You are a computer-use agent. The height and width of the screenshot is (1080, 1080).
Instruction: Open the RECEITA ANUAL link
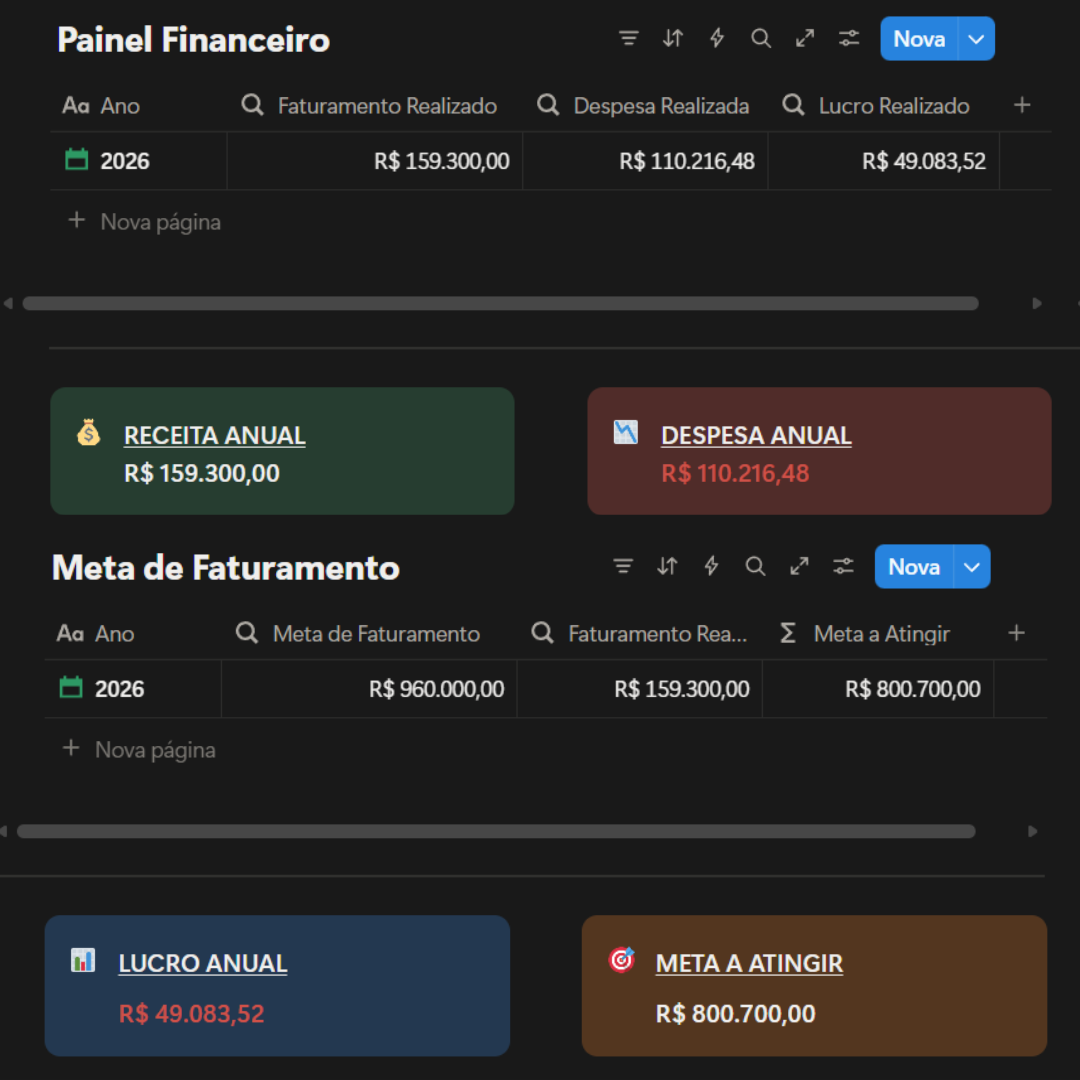[x=214, y=436]
